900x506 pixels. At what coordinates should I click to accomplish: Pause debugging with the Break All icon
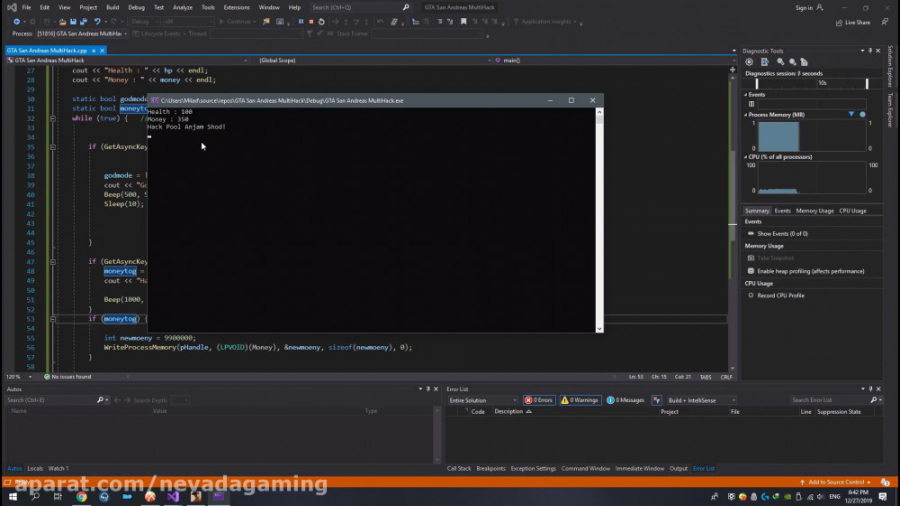pos(301,22)
